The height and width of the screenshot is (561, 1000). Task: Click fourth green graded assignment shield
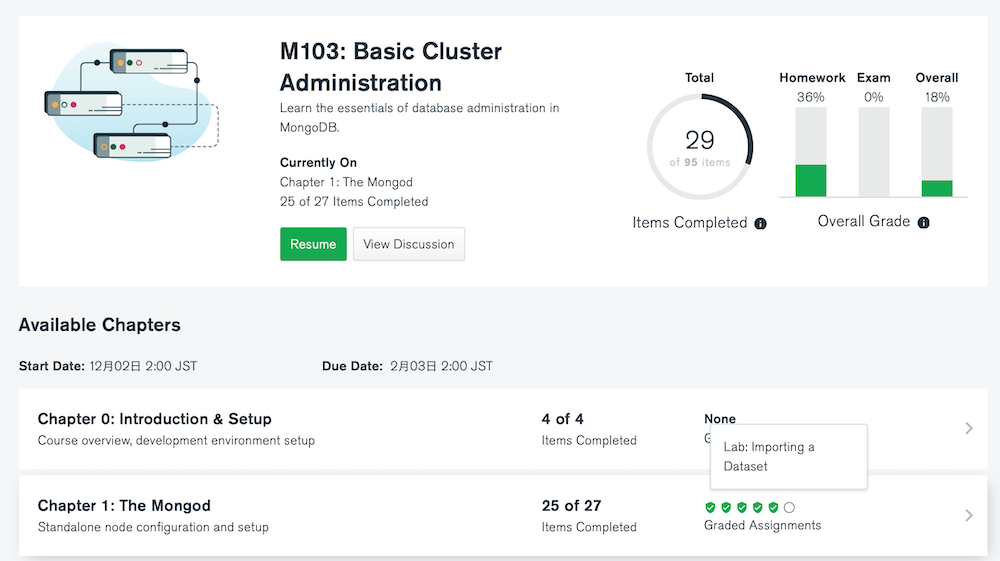click(x=758, y=507)
